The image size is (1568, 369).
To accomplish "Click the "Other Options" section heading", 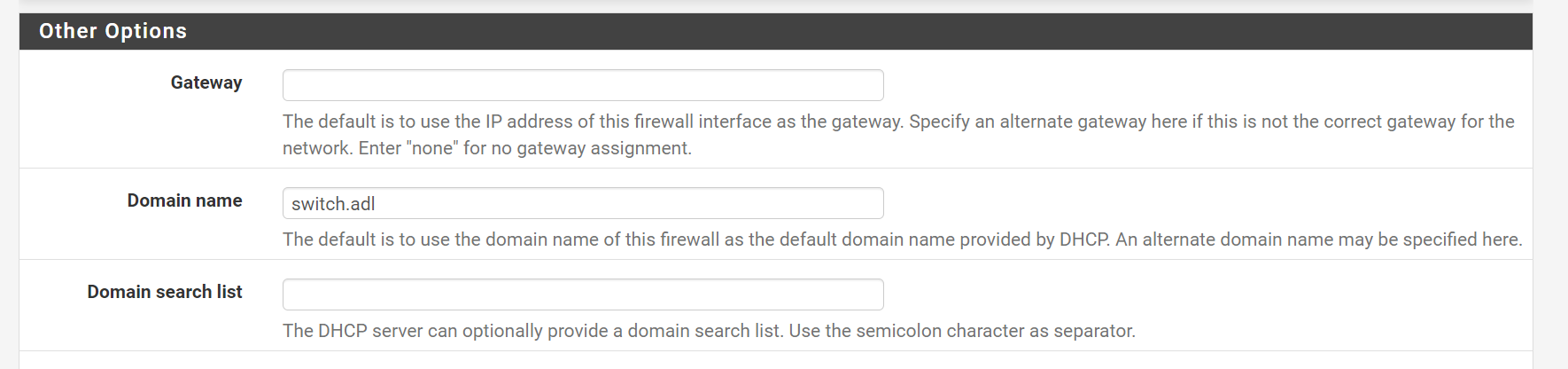I will click(113, 31).
